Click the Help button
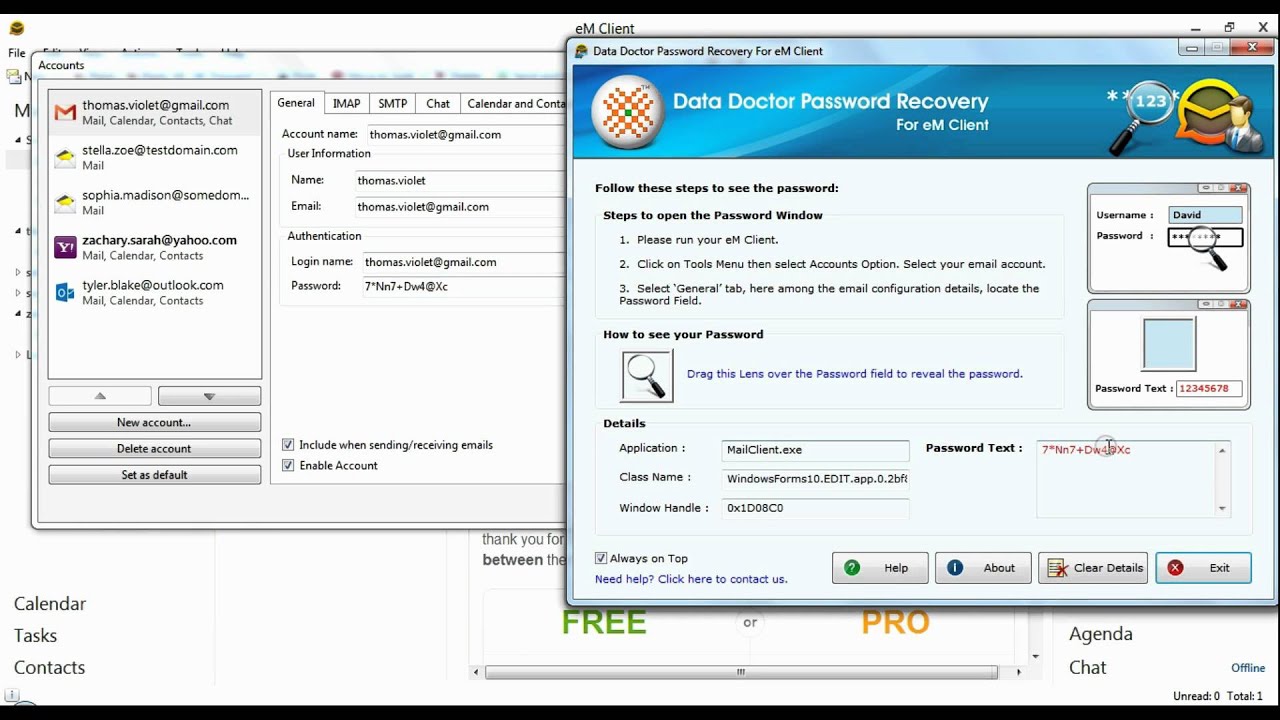1280x720 pixels. pos(880,568)
